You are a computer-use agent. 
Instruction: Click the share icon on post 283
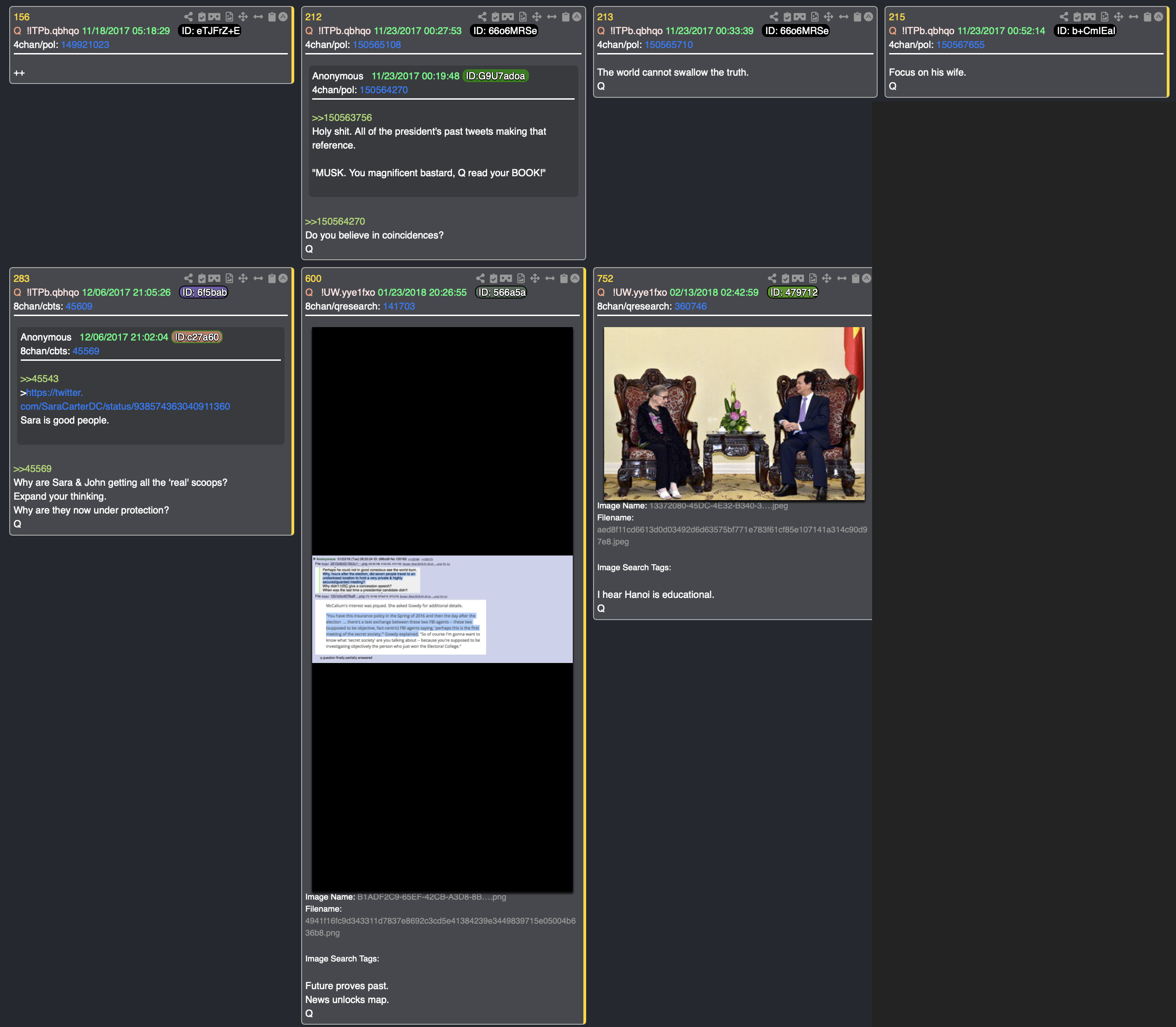click(189, 278)
